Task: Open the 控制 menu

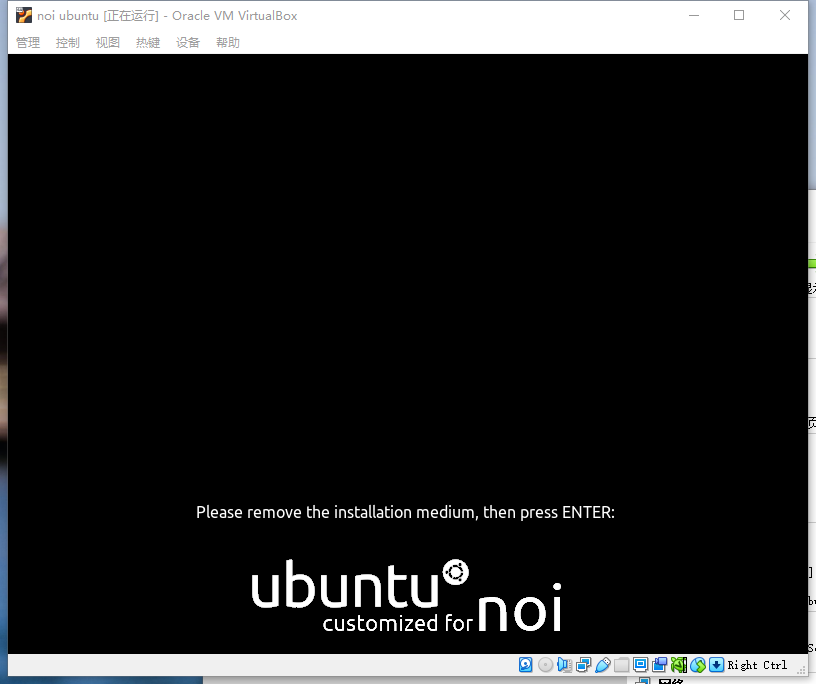Action: [67, 42]
